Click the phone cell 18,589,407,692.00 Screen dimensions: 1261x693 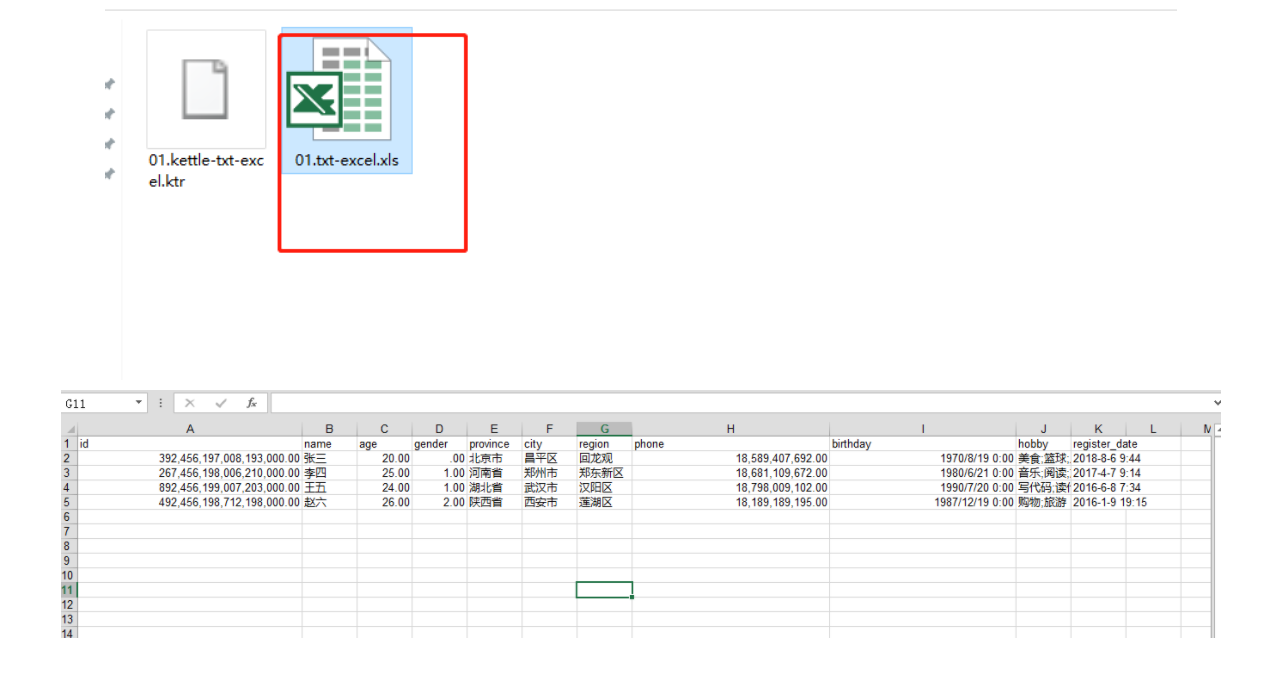coord(730,458)
